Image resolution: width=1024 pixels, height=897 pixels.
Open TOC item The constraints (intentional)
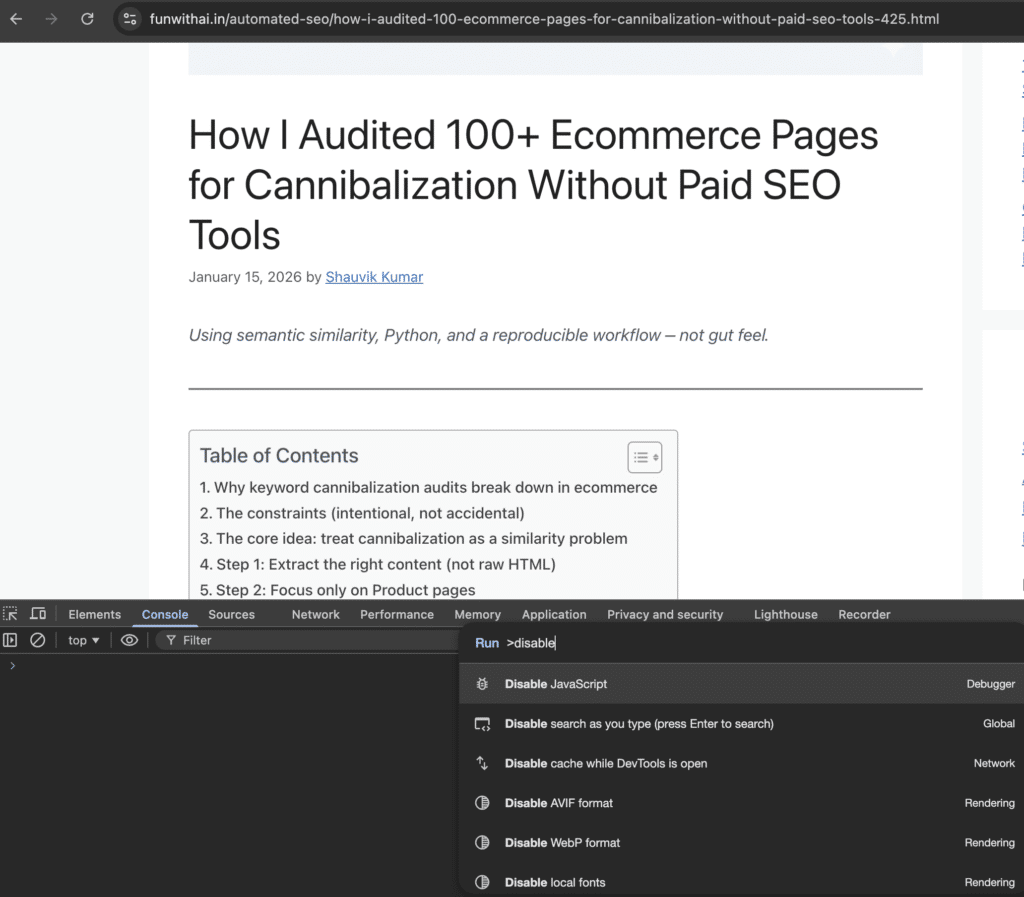362,513
